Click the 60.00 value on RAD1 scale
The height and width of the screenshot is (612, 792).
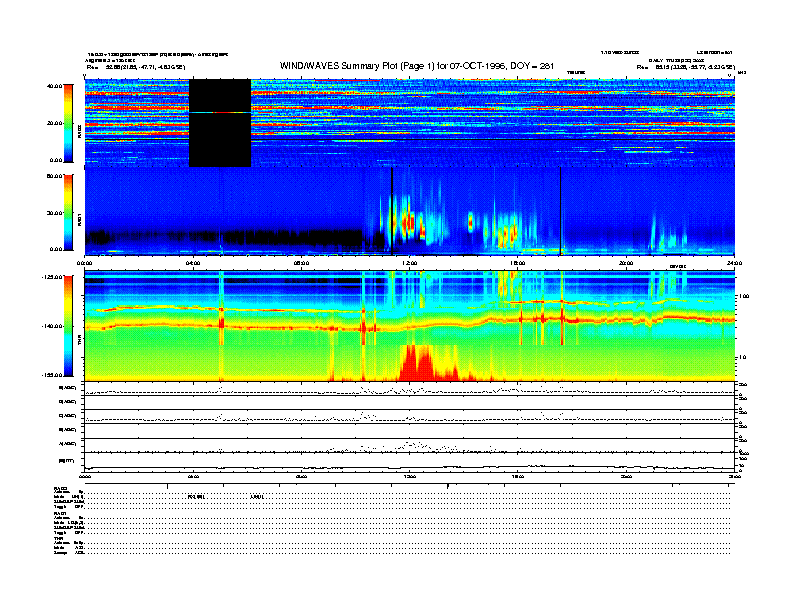tap(54, 176)
